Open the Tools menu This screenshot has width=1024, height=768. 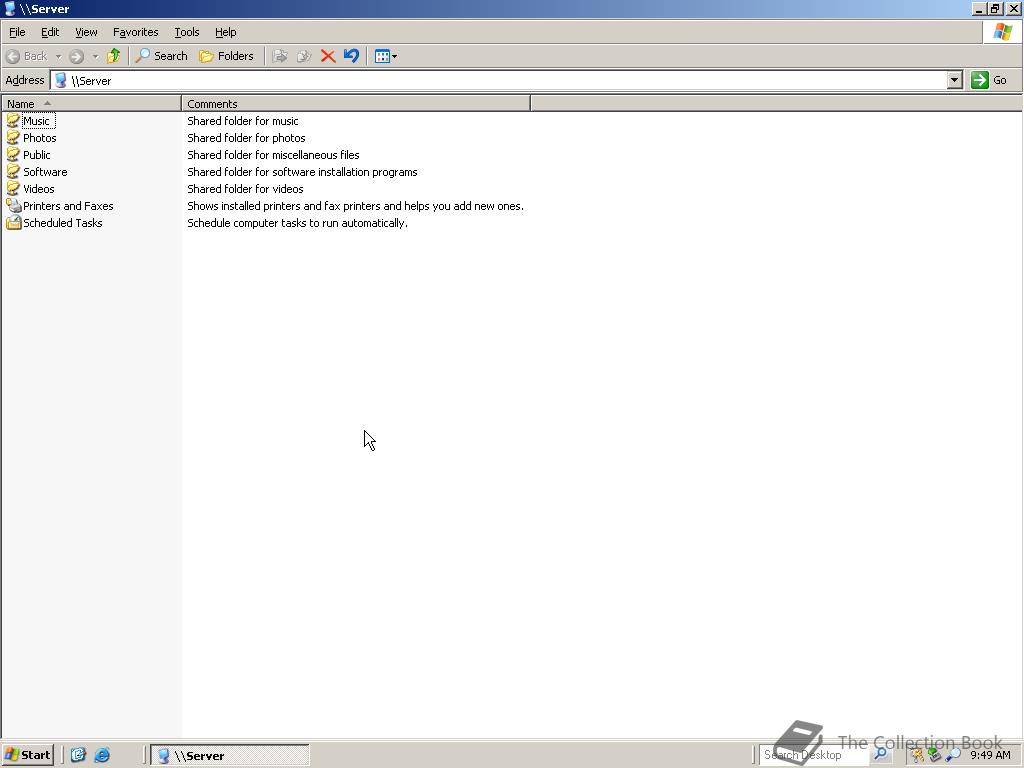click(x=187, y=32)
